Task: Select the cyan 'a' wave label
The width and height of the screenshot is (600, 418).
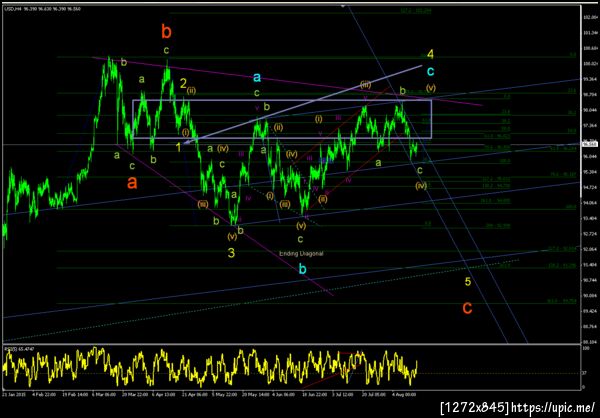Action: (257, 78)
